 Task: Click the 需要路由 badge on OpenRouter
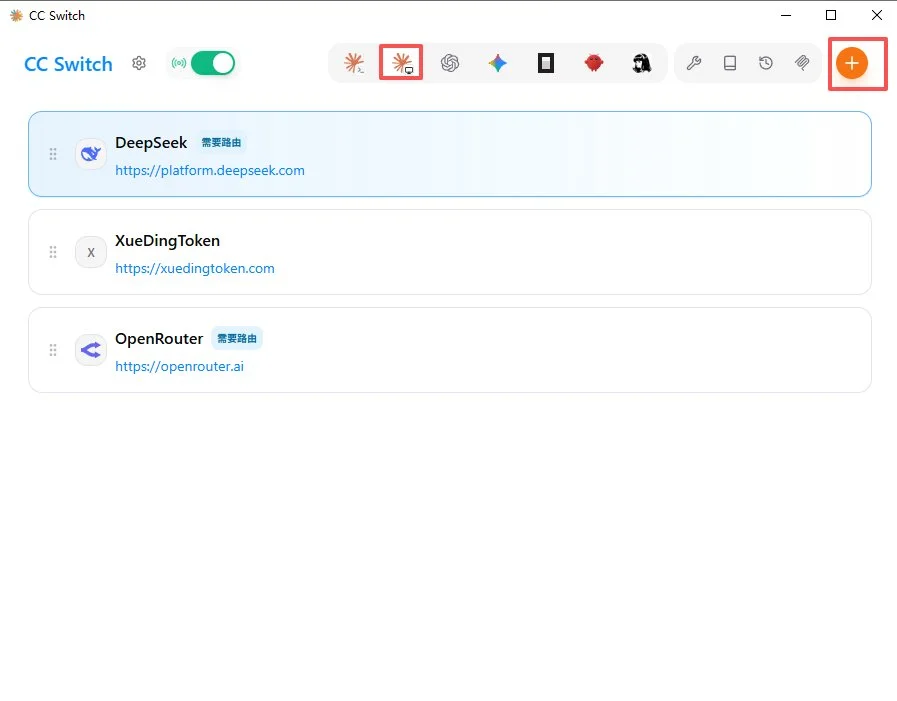click(x=237, y=338)
